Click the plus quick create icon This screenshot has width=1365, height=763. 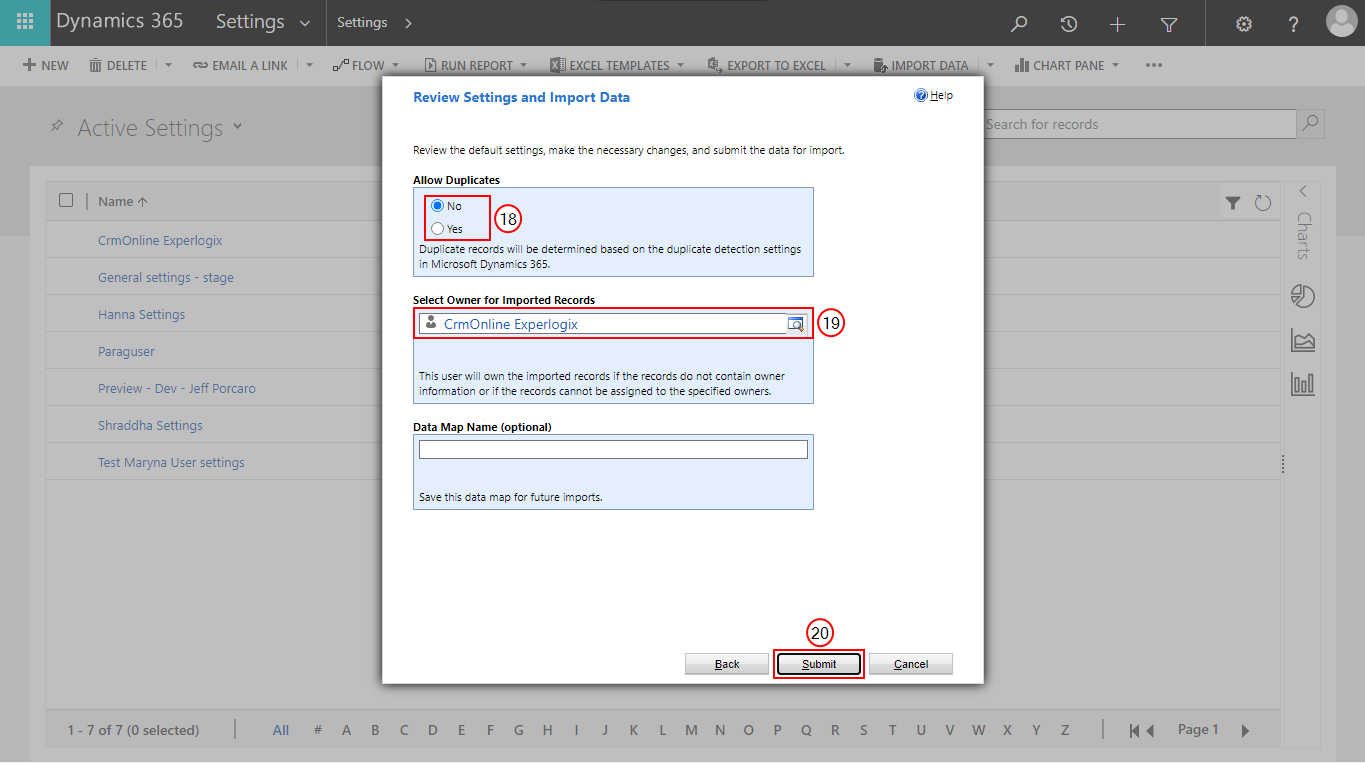coord(1118,23)
